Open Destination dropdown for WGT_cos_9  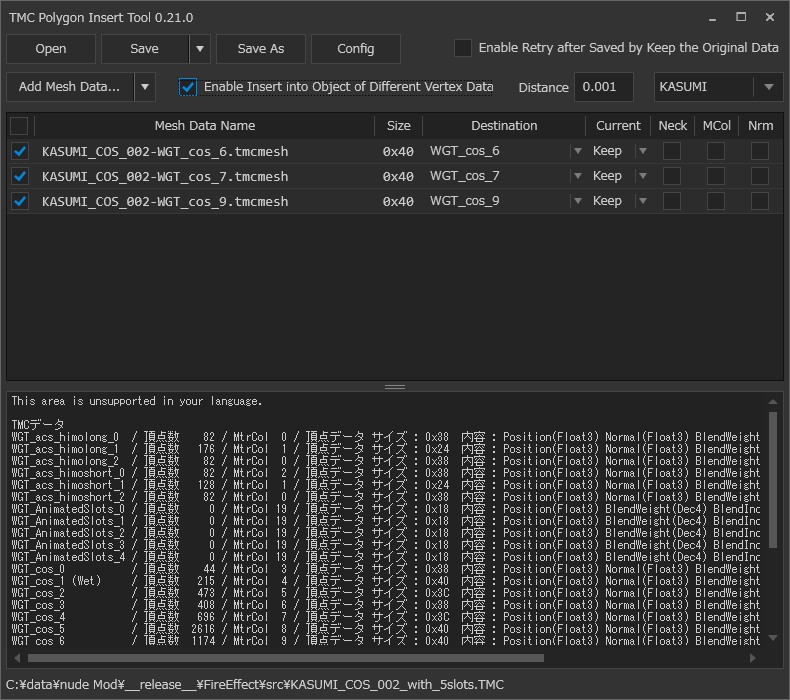578,201
